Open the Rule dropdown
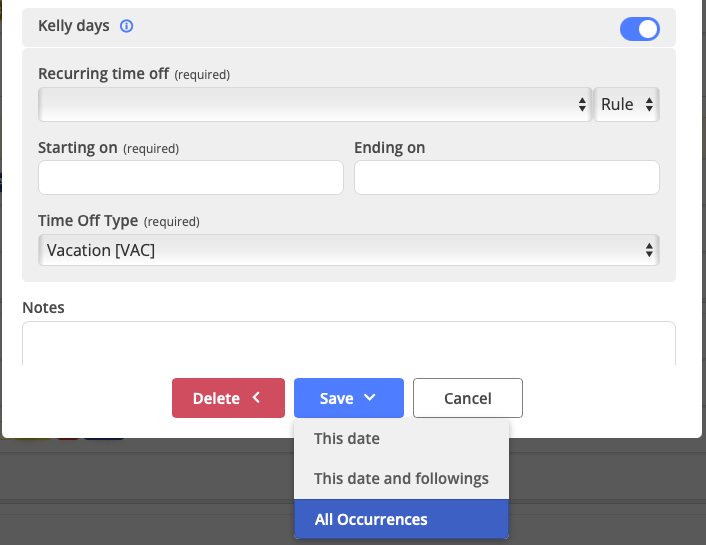The image size is (706, 545). point(627,104)
